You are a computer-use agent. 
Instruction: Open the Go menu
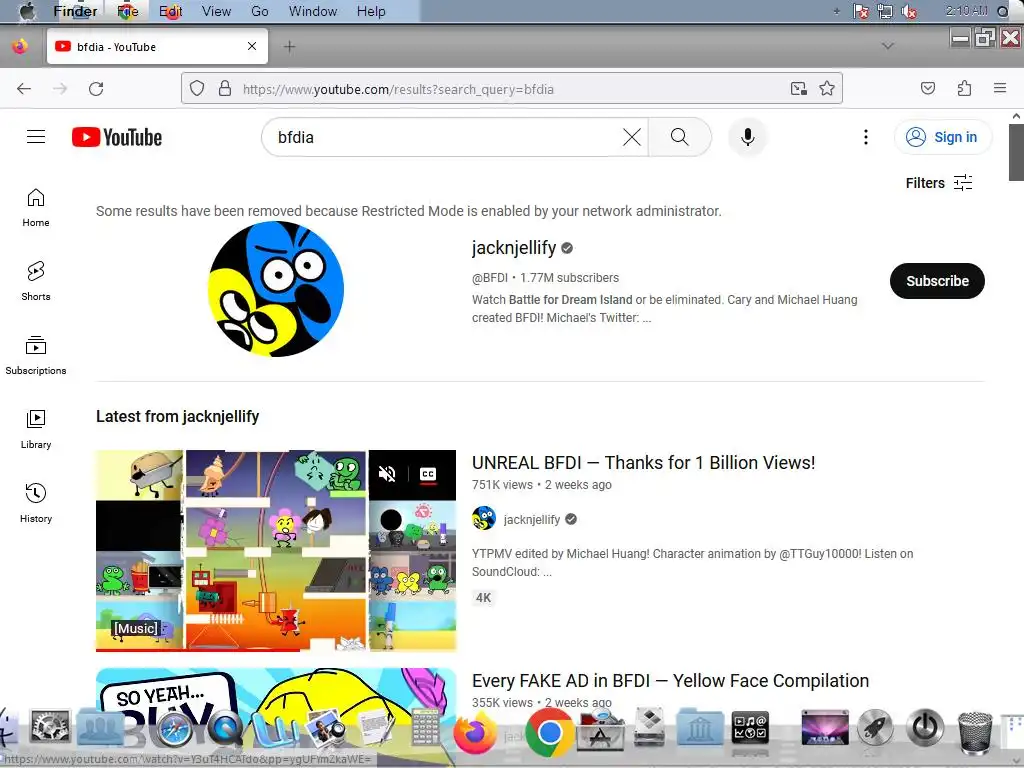[259, 11]
